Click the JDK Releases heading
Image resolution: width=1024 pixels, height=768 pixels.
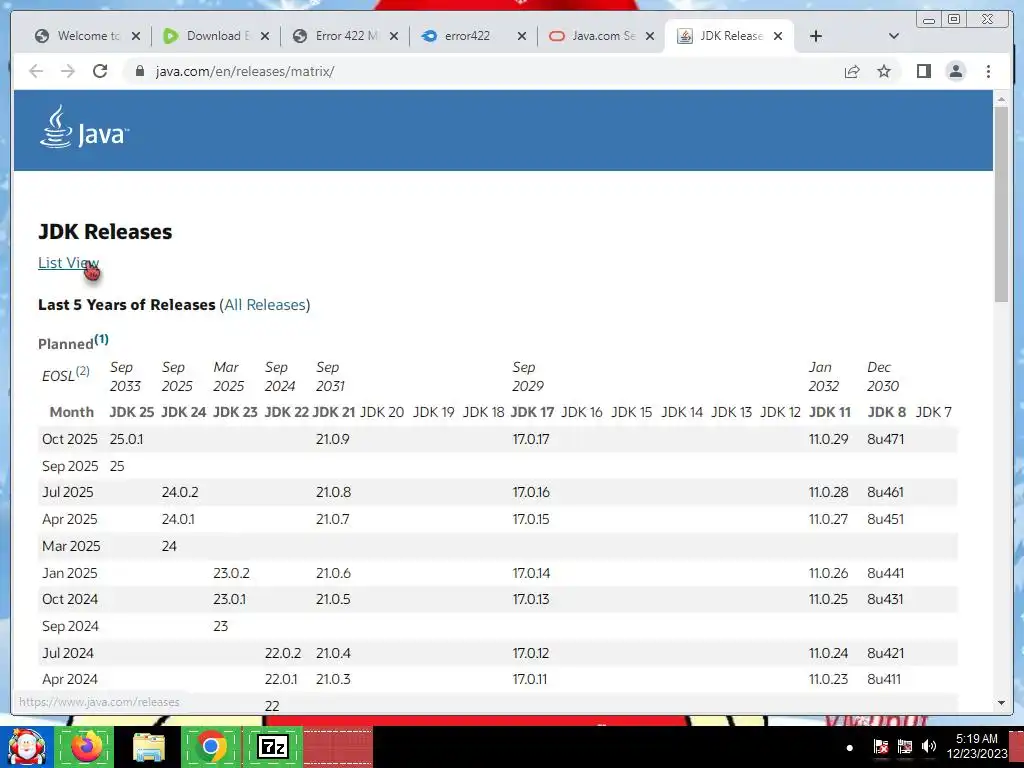[x=105, y=232]
